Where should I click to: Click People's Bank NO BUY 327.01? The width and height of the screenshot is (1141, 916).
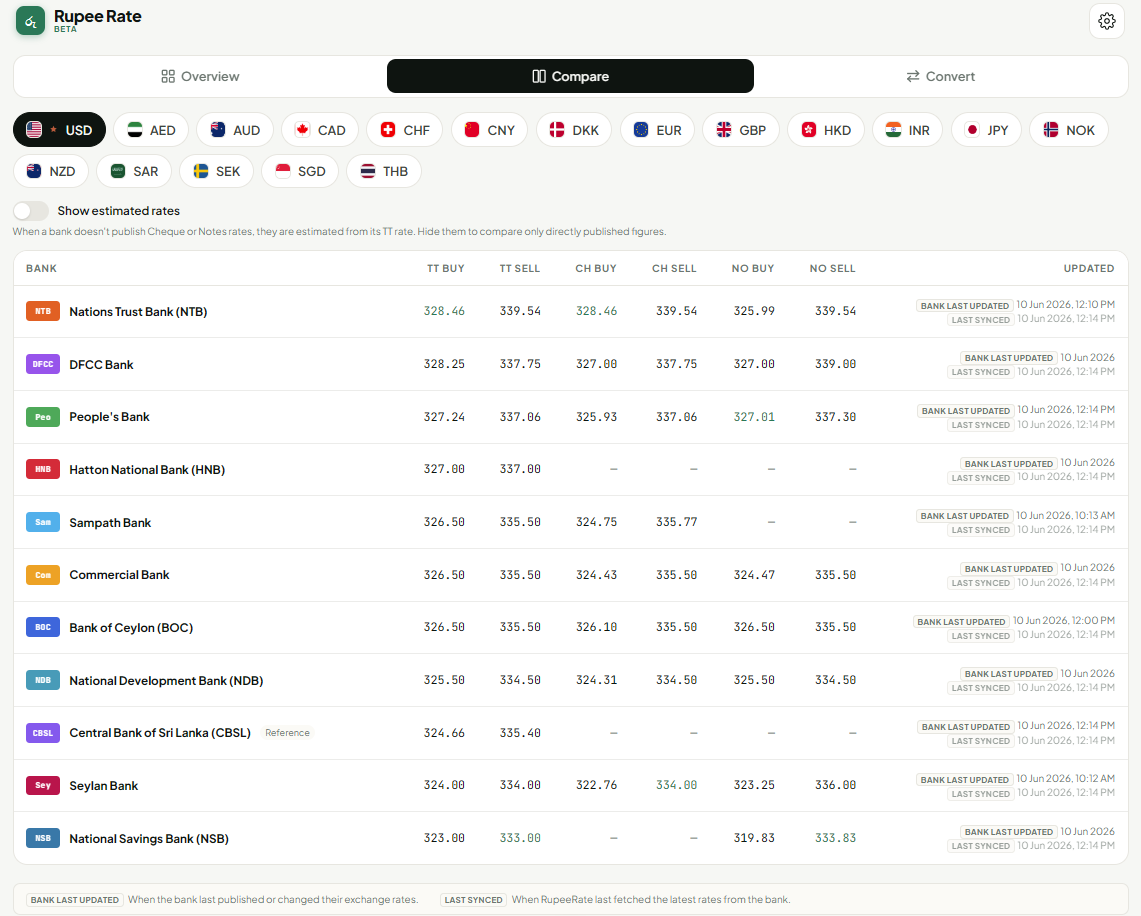coord(754,417)
